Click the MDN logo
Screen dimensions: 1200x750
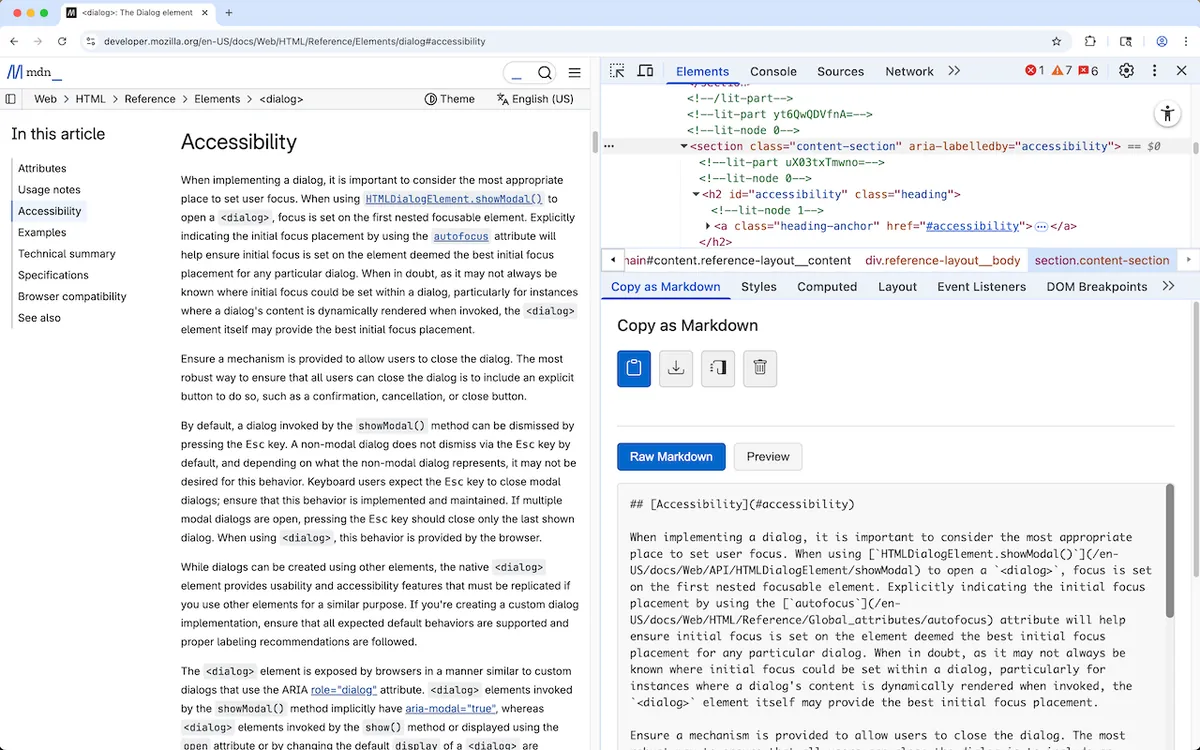pyautogui.click(x=34, y=72)
